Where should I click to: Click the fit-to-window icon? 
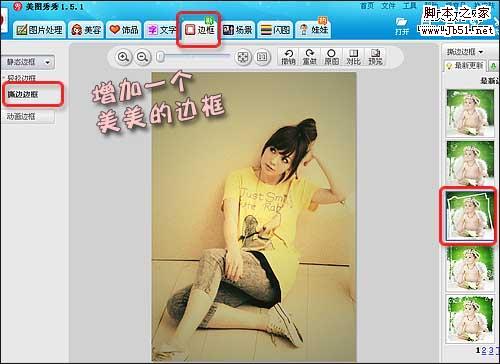coord(243,57)
